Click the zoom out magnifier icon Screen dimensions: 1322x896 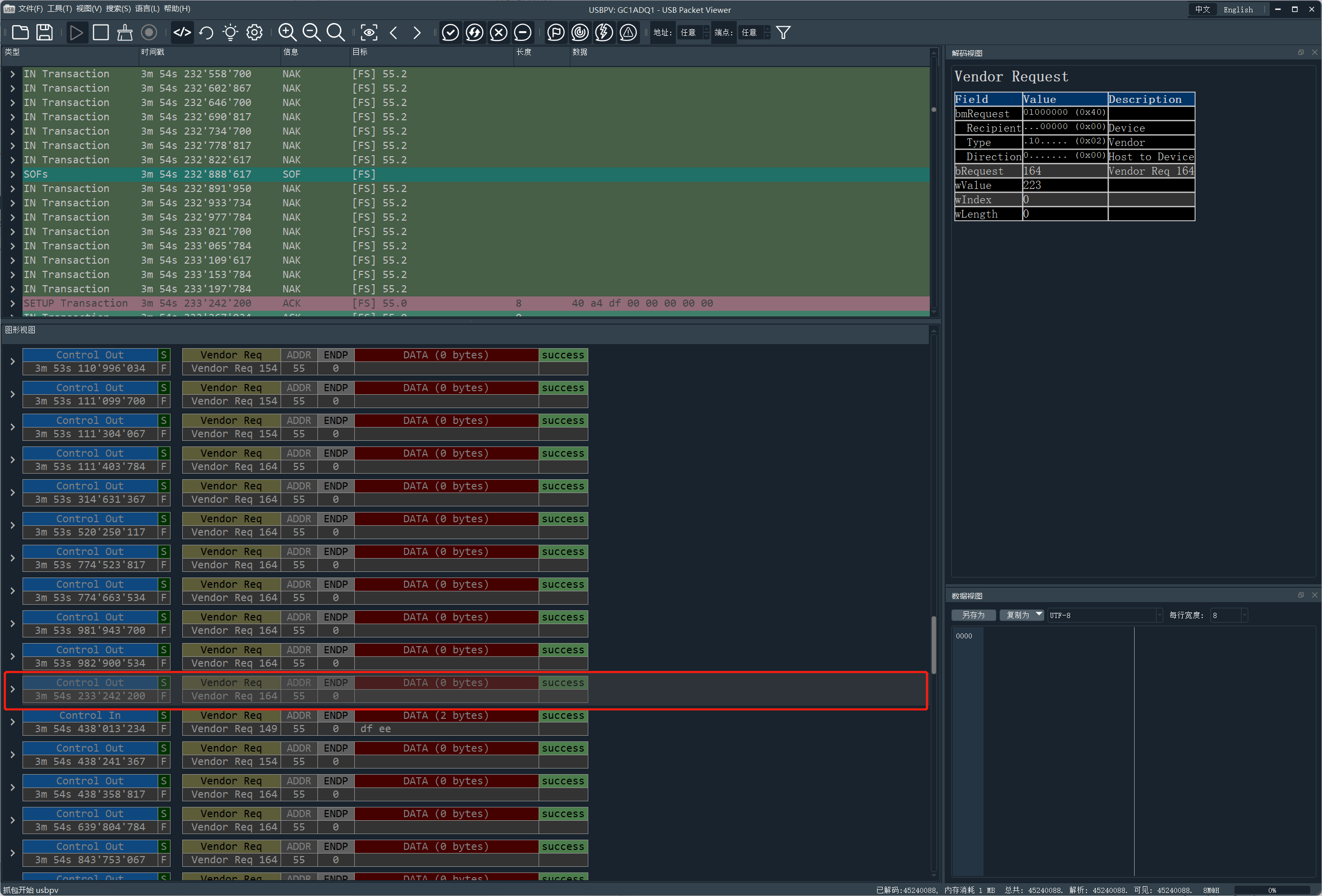click(311, 32)
